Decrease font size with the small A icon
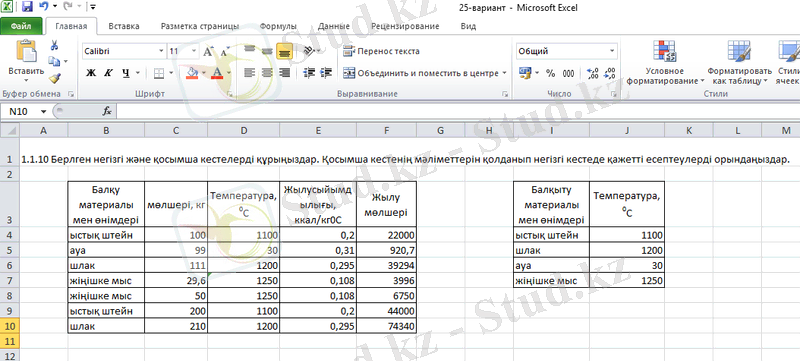Screen dimensions: 800x361 (224, 51)
